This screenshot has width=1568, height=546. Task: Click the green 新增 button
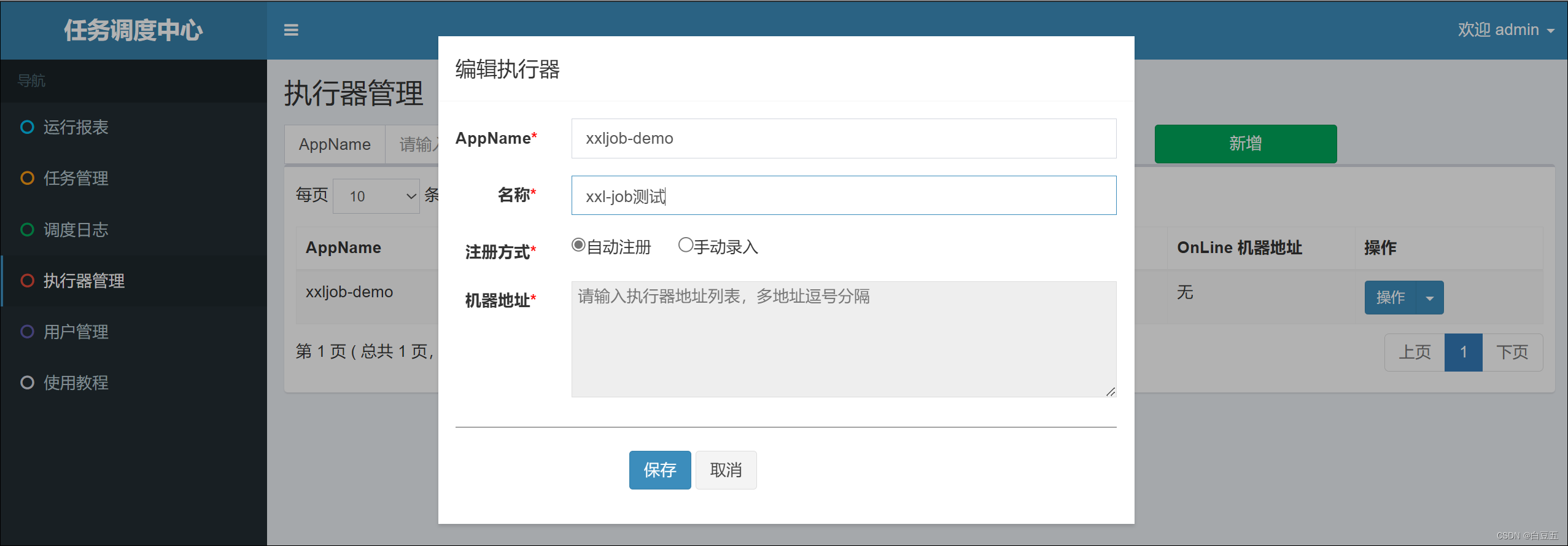(1246, 144)
